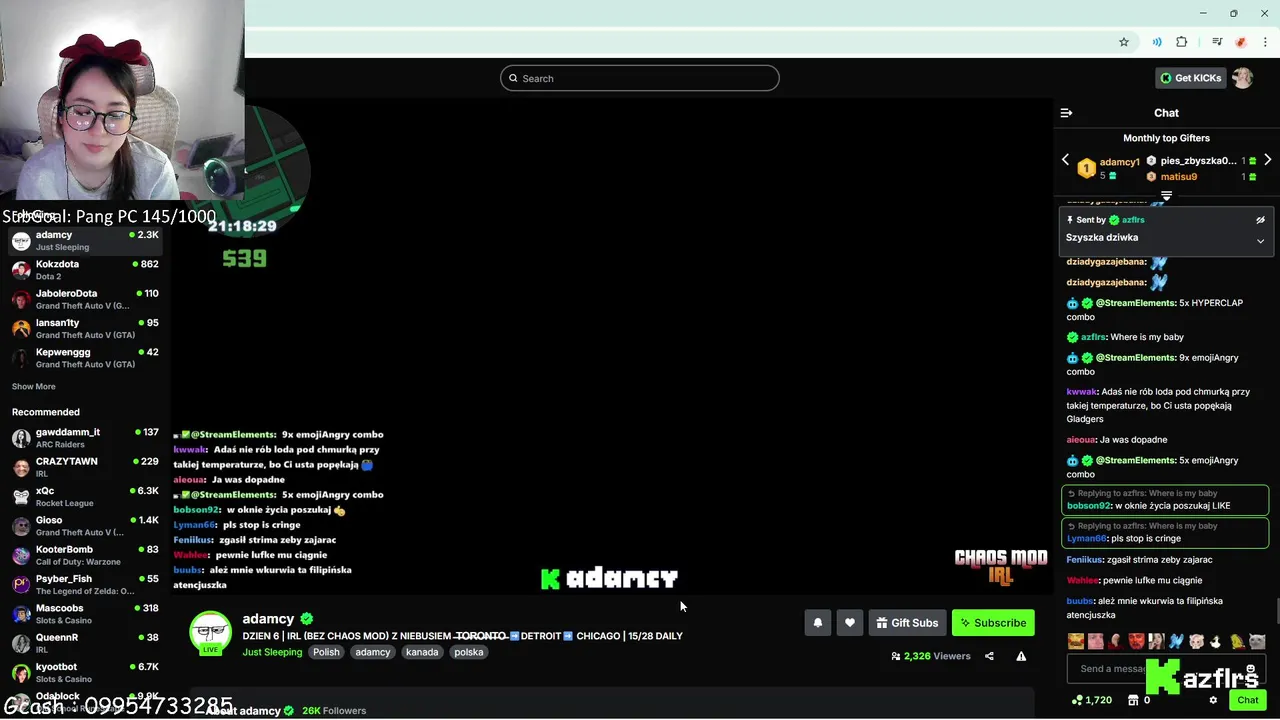Image resolution: width=1280 pixels, height=720 pixels.
Task: Click the chat panel scrollbar
Action: tap(1276, 610)
